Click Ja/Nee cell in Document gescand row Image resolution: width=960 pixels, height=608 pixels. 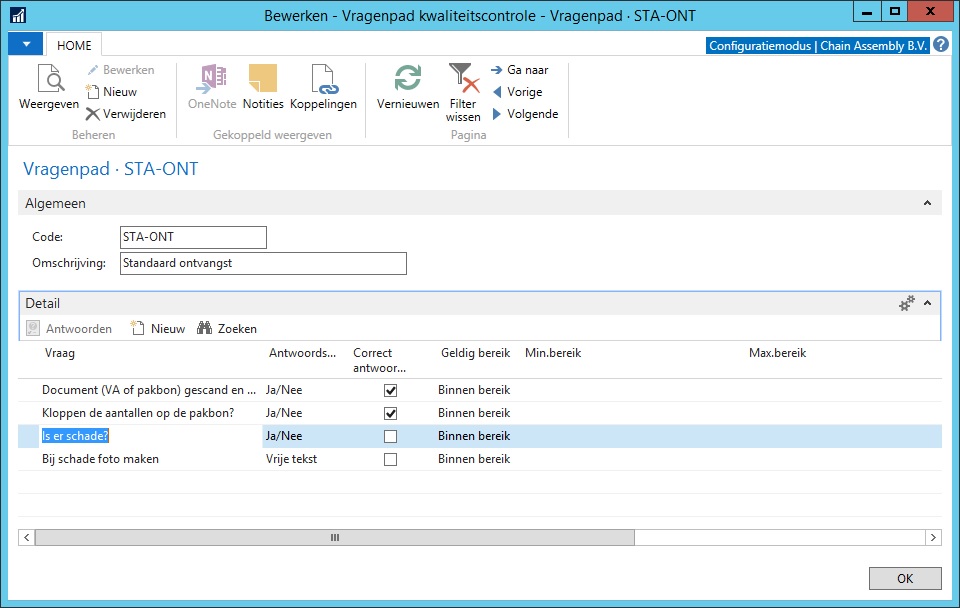284,390
